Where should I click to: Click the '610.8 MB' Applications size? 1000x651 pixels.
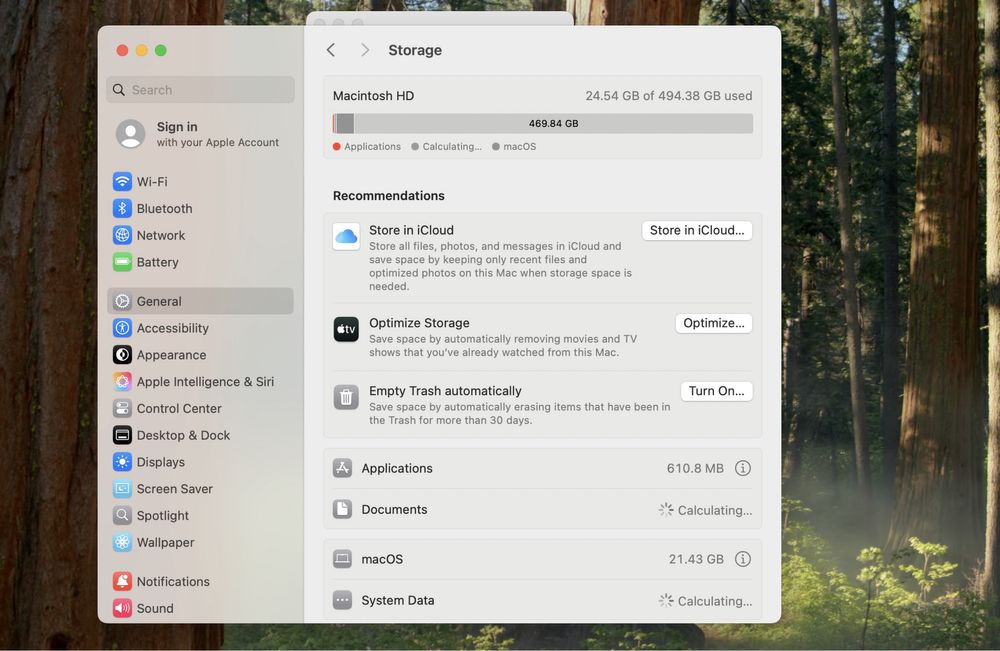[x=695, y=468]
